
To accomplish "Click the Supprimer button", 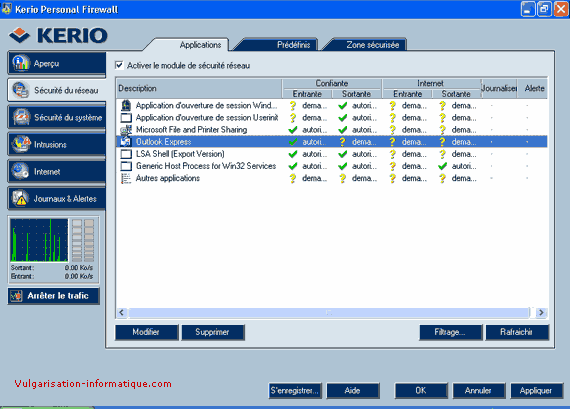I will click(213, 332).
